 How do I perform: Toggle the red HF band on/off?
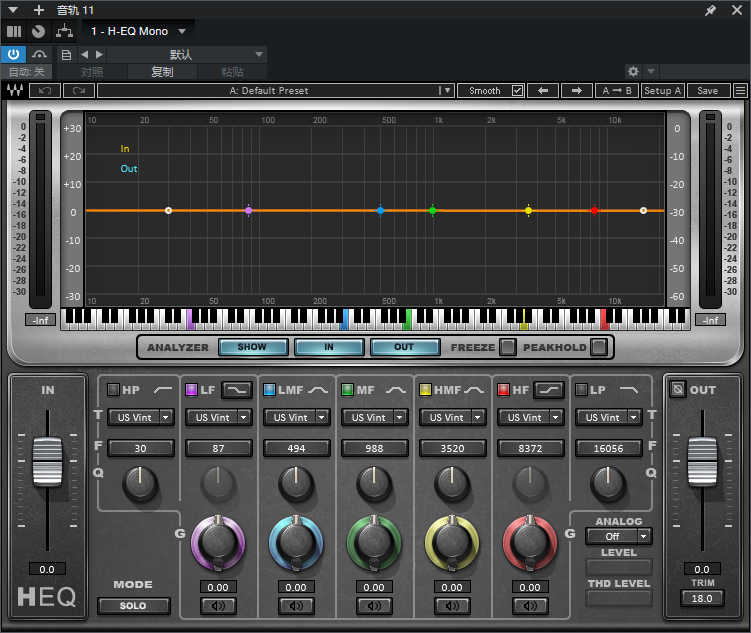coord(503,390)
